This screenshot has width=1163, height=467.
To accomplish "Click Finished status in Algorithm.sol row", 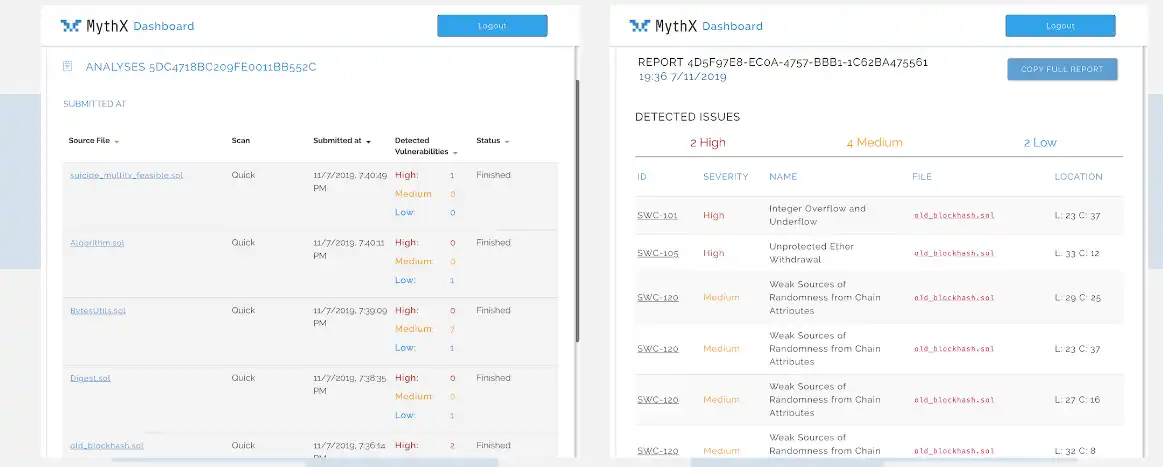I will coord(493,242).
